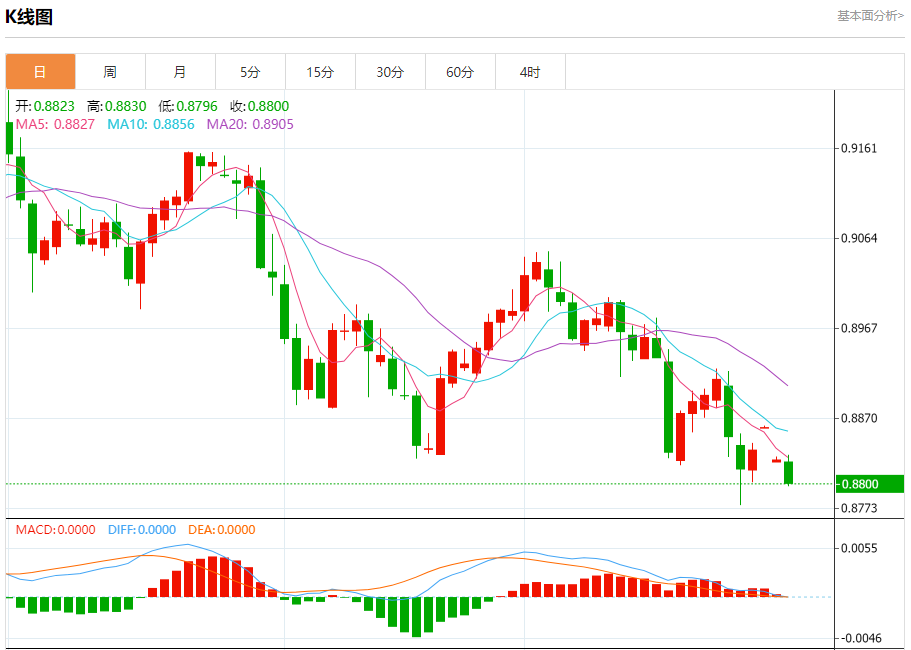Select the 日 daily chart tab

coord(40,71)
